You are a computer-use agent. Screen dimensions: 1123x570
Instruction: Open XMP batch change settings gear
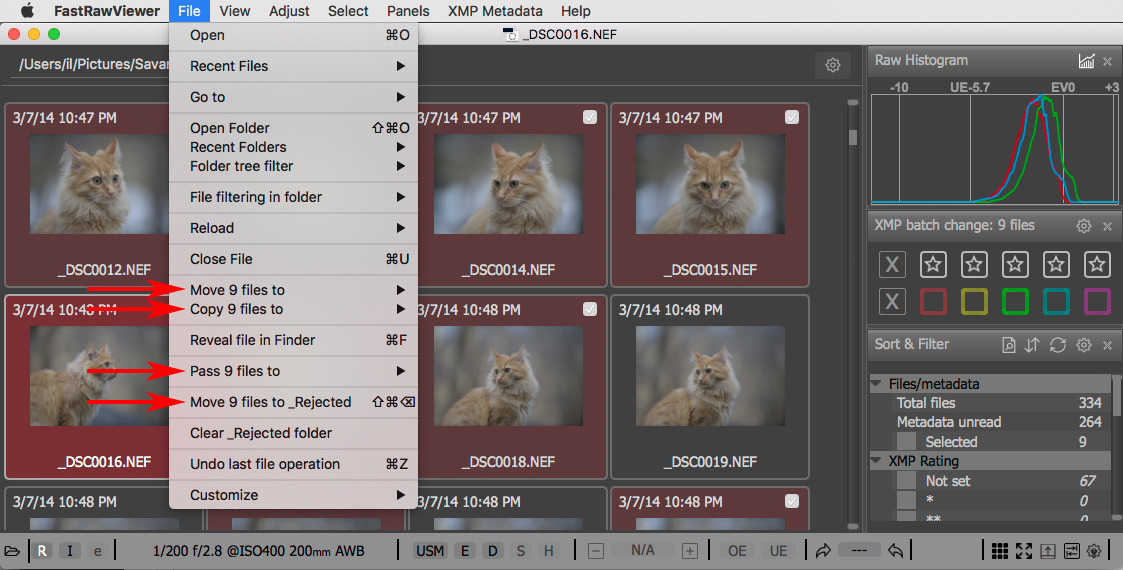(1083, 226)
